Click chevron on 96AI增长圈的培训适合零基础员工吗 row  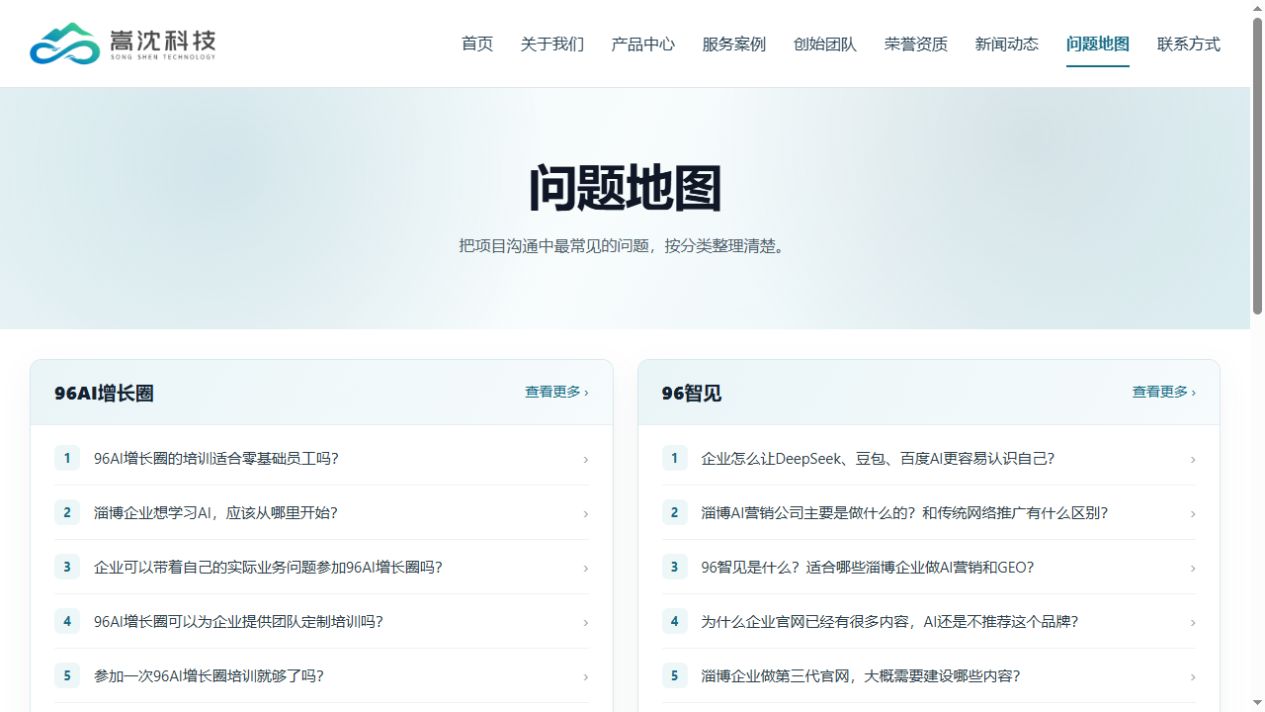[586, 460]
